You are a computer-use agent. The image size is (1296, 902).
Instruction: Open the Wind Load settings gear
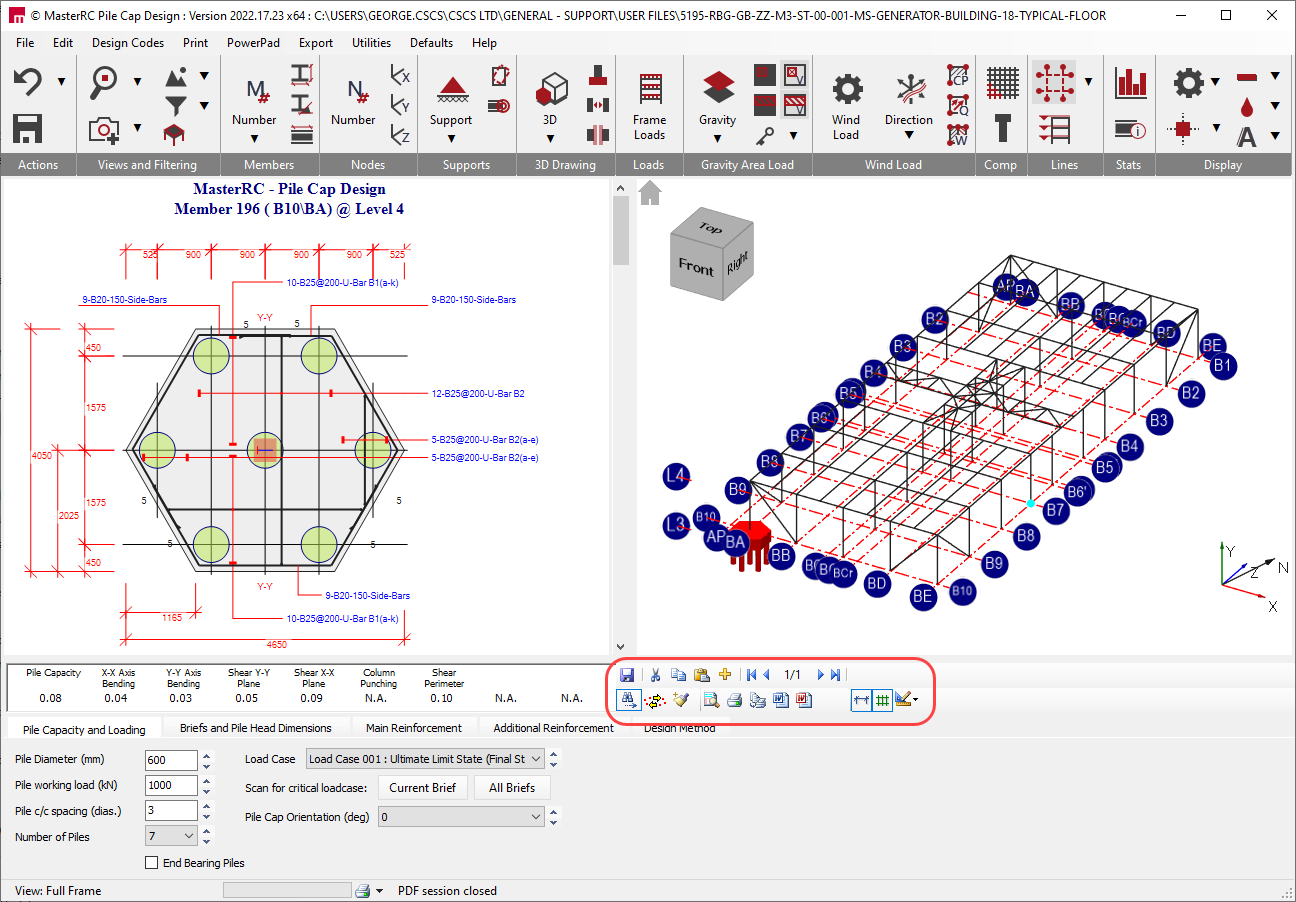pyautogui.click(x=847, y=90)
